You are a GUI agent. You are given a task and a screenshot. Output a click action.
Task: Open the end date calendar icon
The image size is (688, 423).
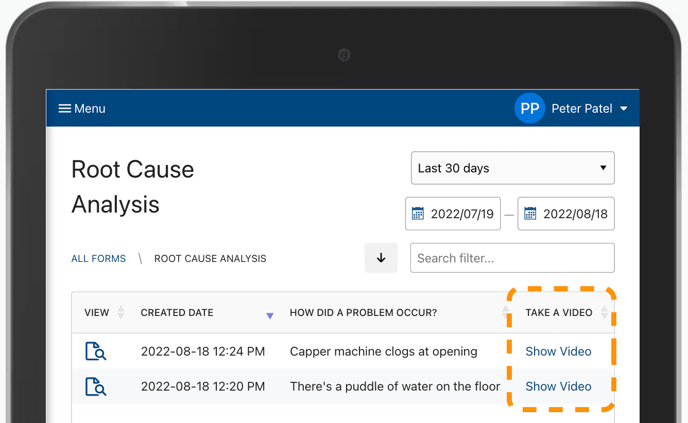[x=530, y=214]
